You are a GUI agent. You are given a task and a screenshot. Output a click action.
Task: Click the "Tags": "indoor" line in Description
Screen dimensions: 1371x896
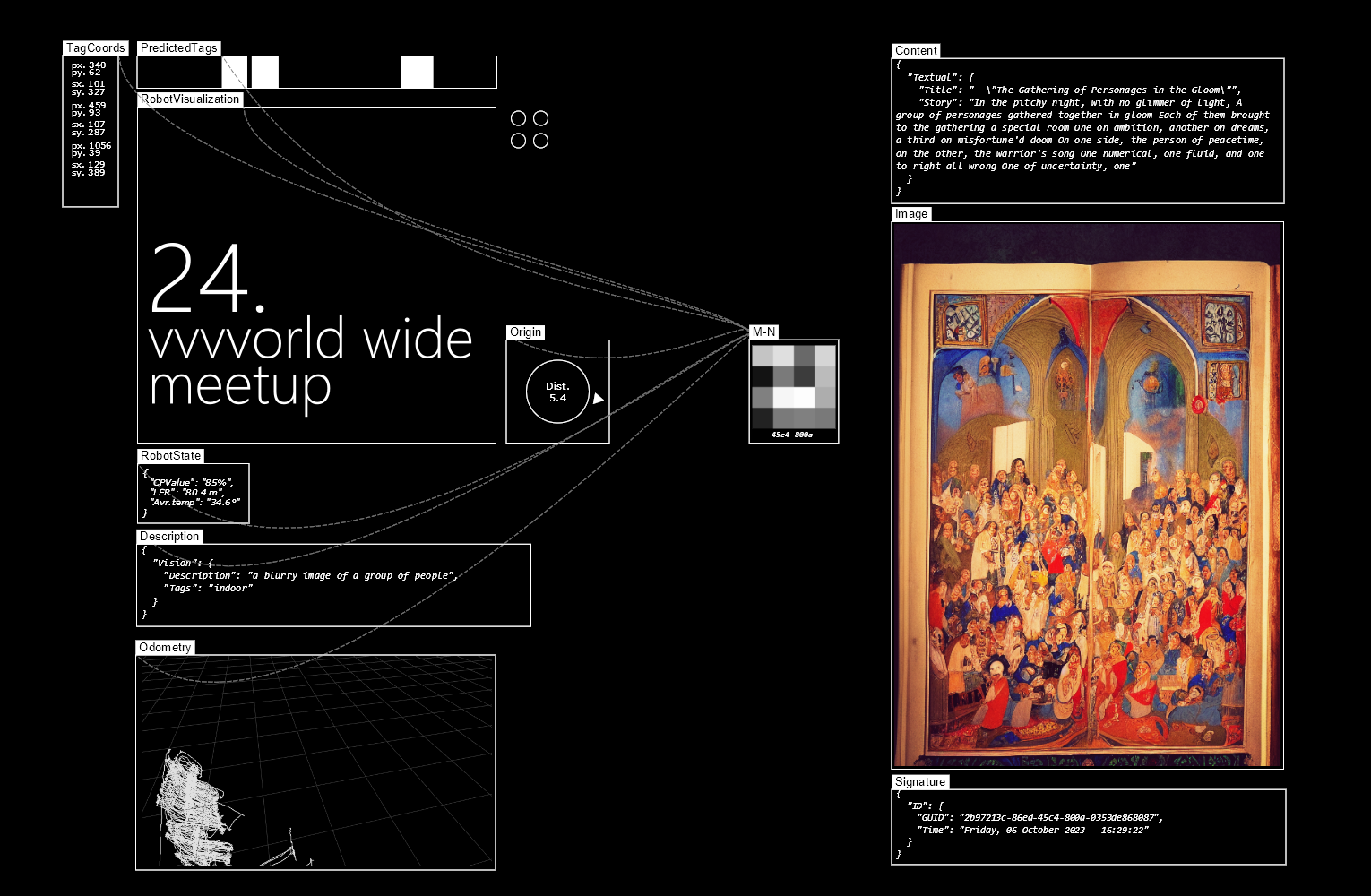[x=208, y=588]
